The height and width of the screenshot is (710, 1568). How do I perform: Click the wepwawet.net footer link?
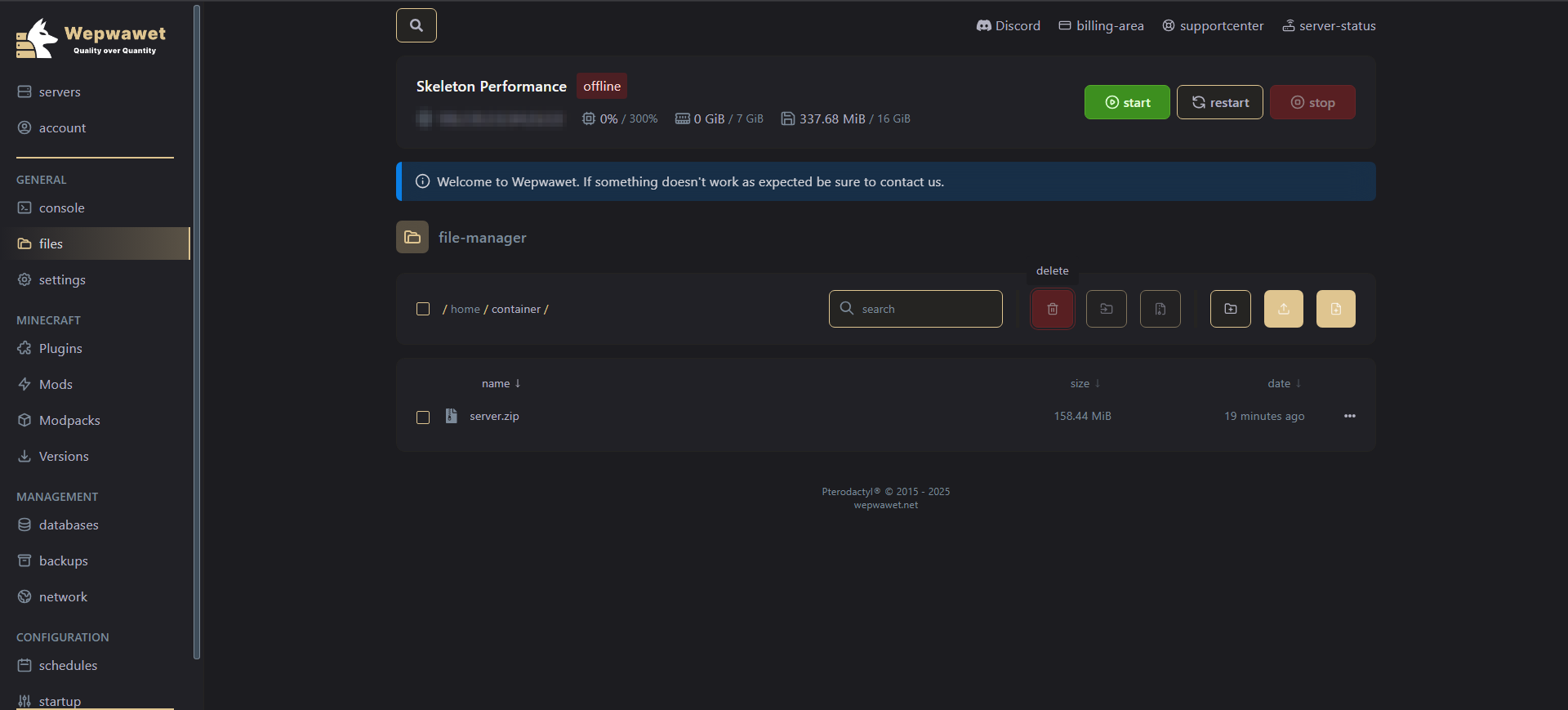pos(886,505)
